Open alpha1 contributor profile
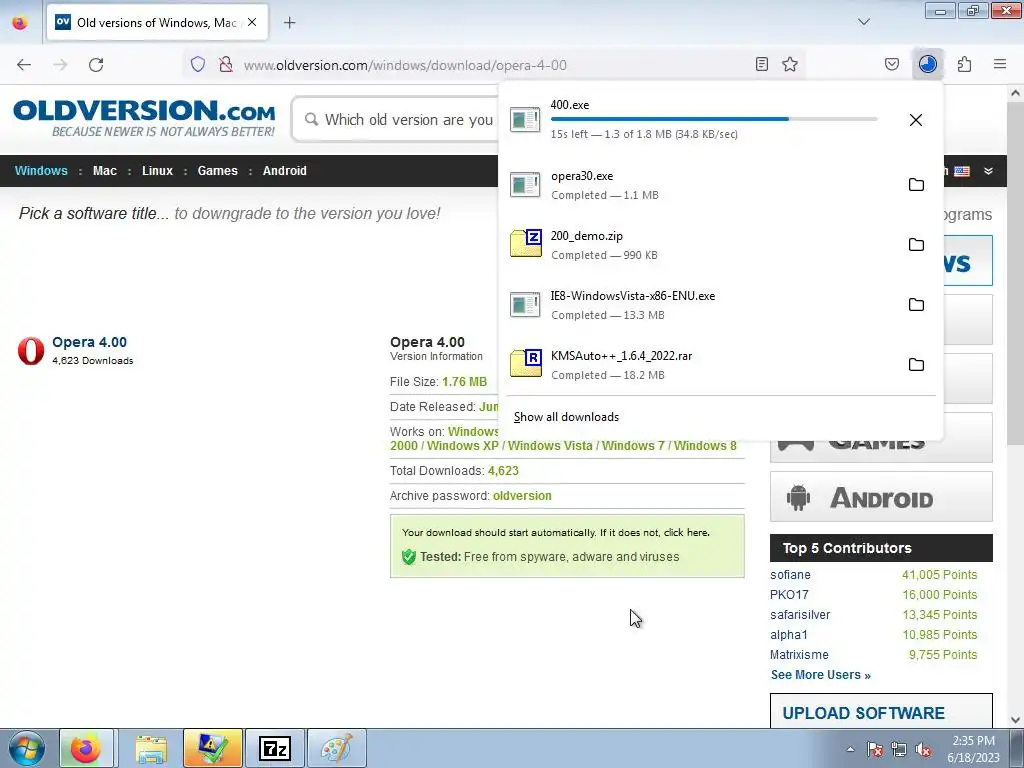Viewport: 1024px width, 768px height. 789,635
